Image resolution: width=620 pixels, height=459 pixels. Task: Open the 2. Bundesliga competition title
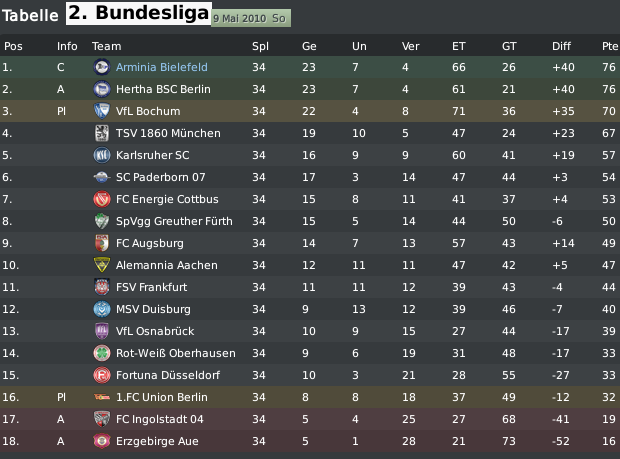tap(138, 13)
